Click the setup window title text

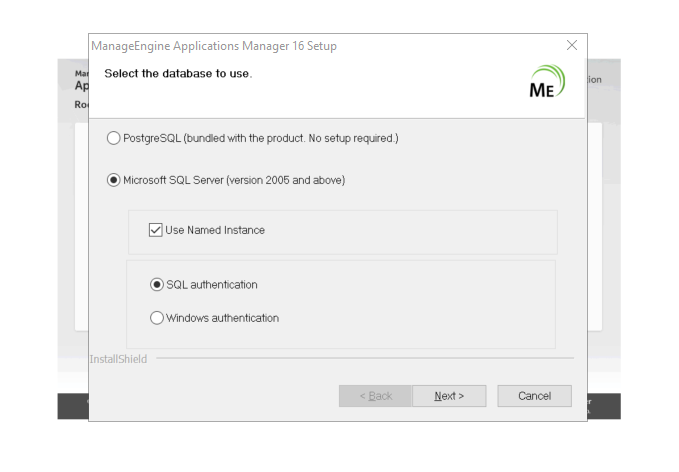tap(214, 46)
